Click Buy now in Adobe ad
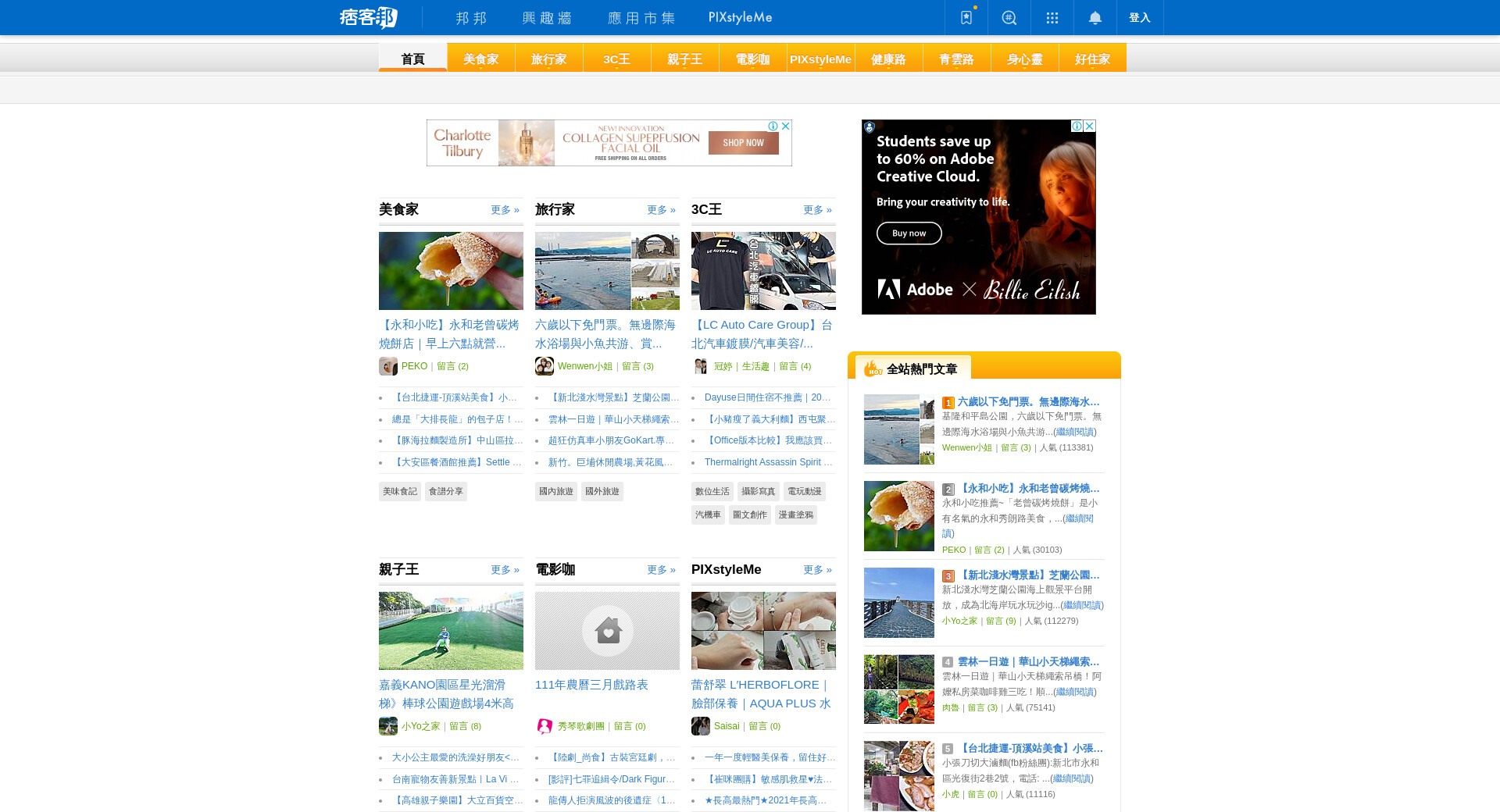1500x812 pixels. click(909, 233)
